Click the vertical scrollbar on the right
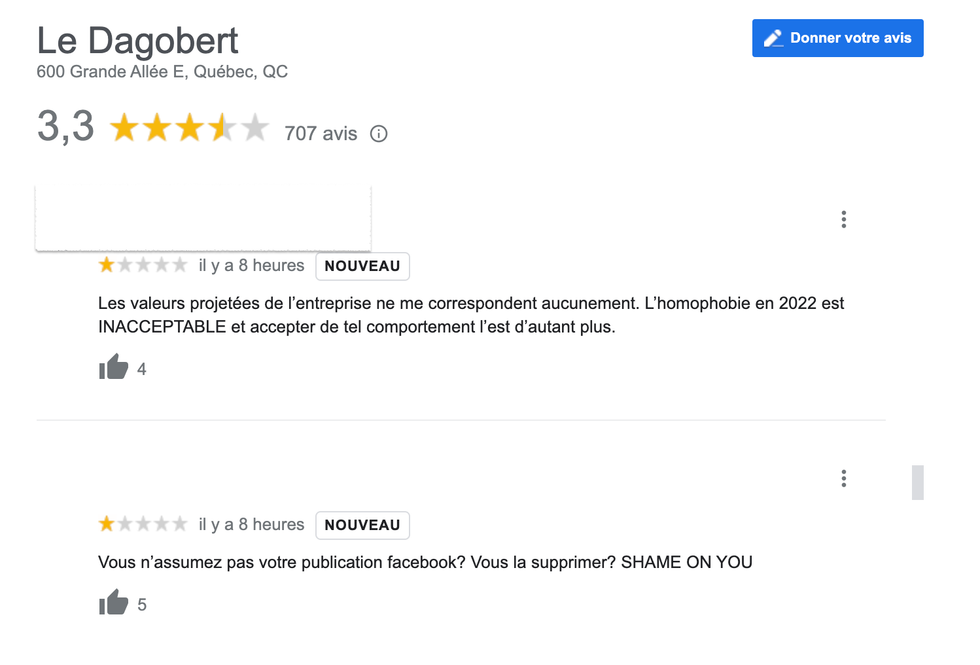The image size is (980, 665). pos(917,482)
